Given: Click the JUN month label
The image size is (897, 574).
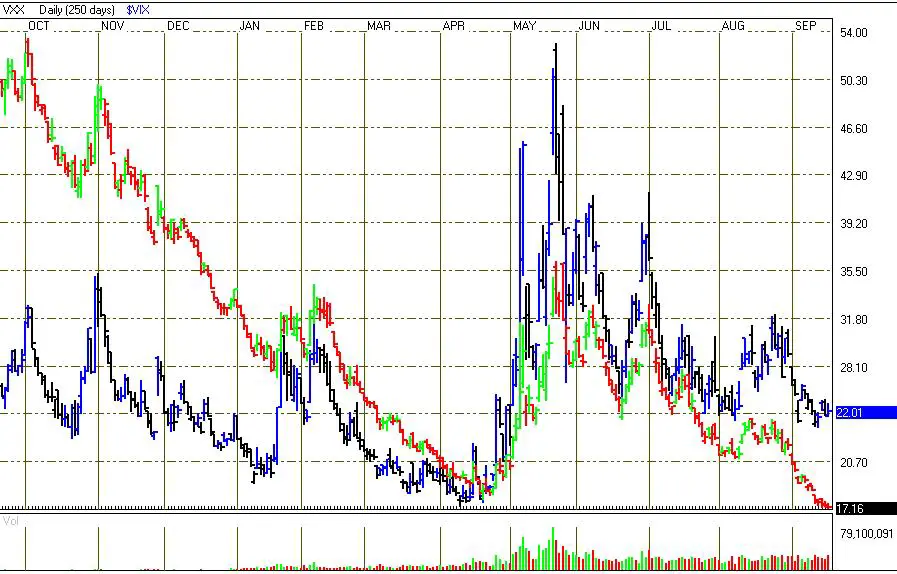Looking at the screenshot, I should click(x=589, y=26).
